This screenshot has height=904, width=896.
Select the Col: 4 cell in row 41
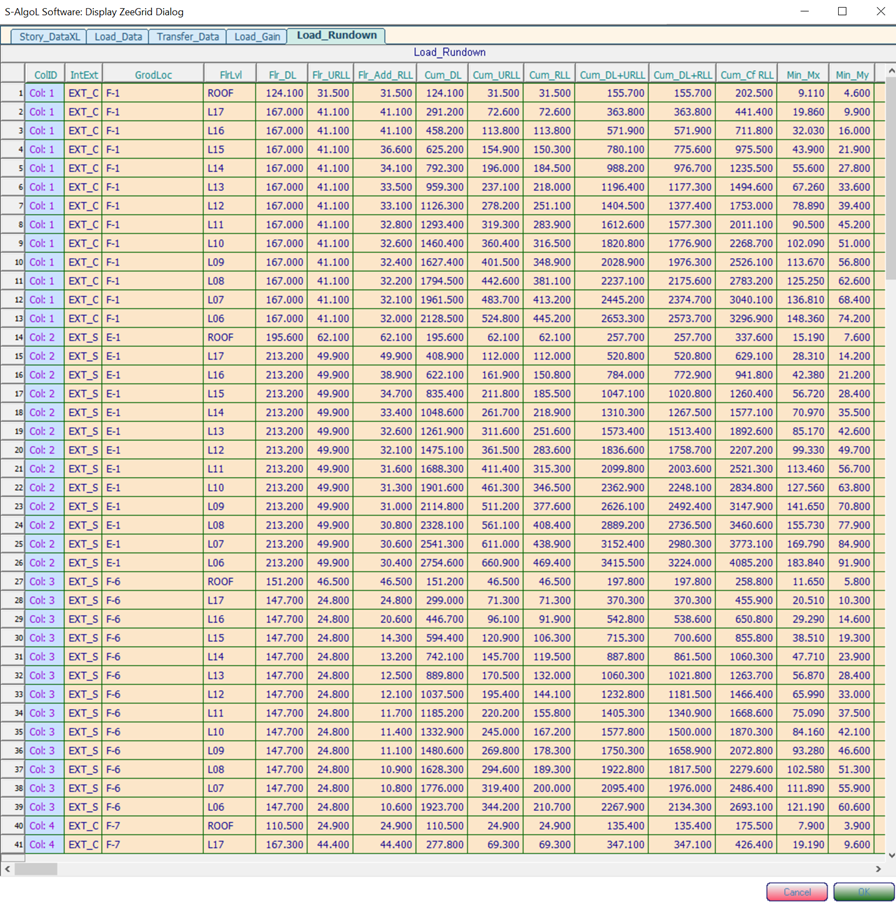coord(45,845)
